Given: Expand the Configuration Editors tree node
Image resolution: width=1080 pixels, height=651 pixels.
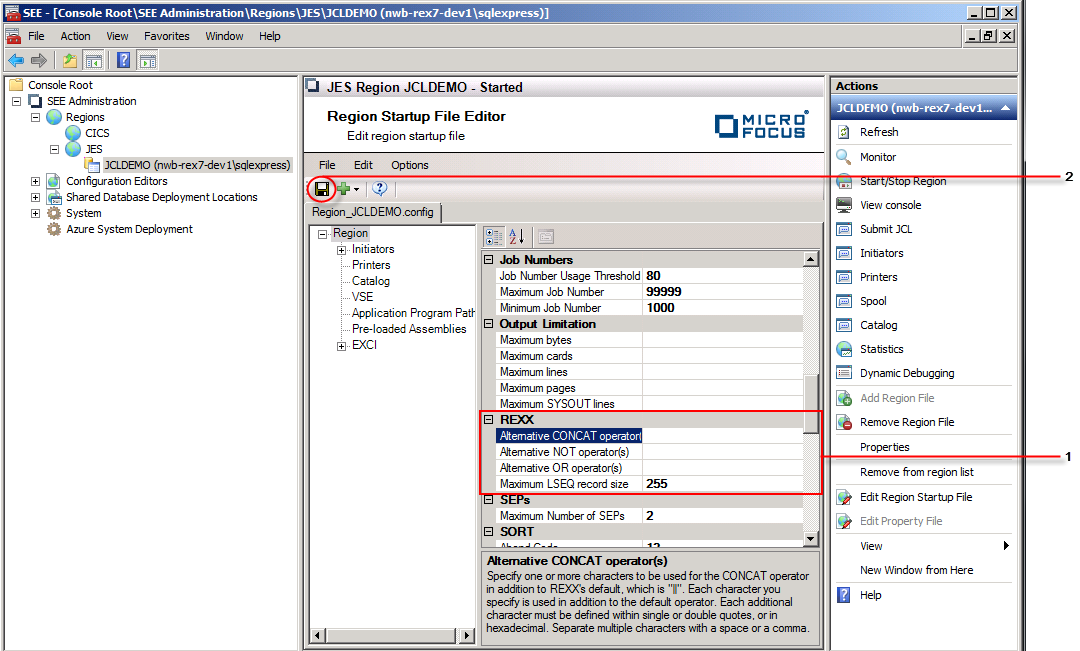Looking at the screenshot, I should pyautogui.click(x=36, y=181).
